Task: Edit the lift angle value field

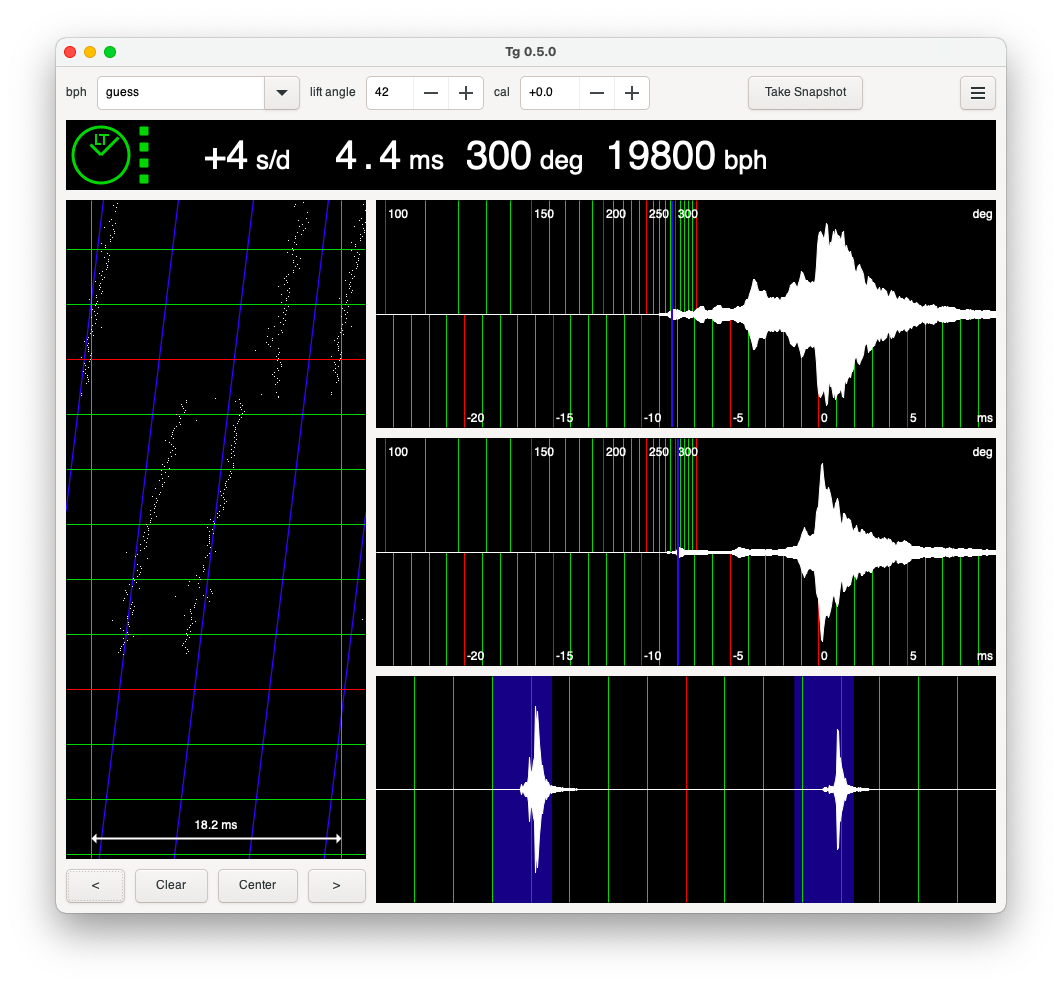Action: point(390,93)
